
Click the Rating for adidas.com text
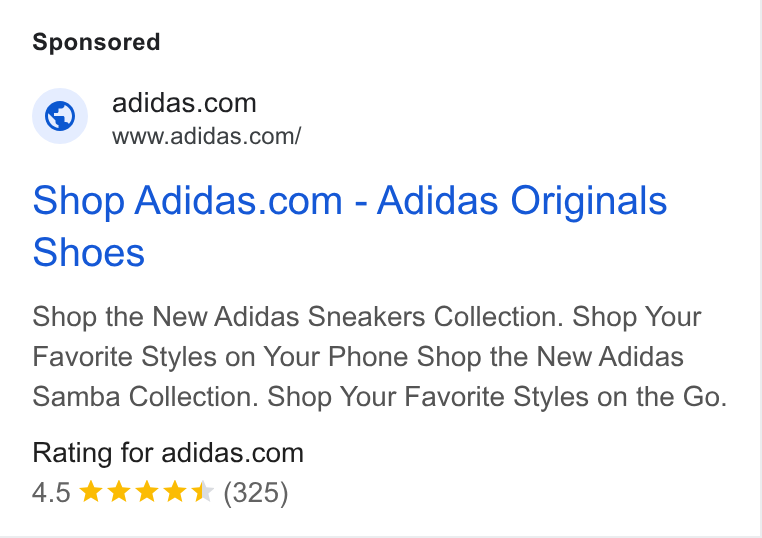pyautogui.click(x=168, y=453)
